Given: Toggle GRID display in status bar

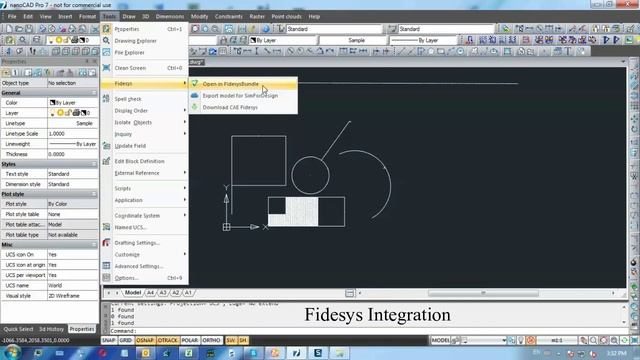Looking at the screenshot, I should (x=126, y=340).
